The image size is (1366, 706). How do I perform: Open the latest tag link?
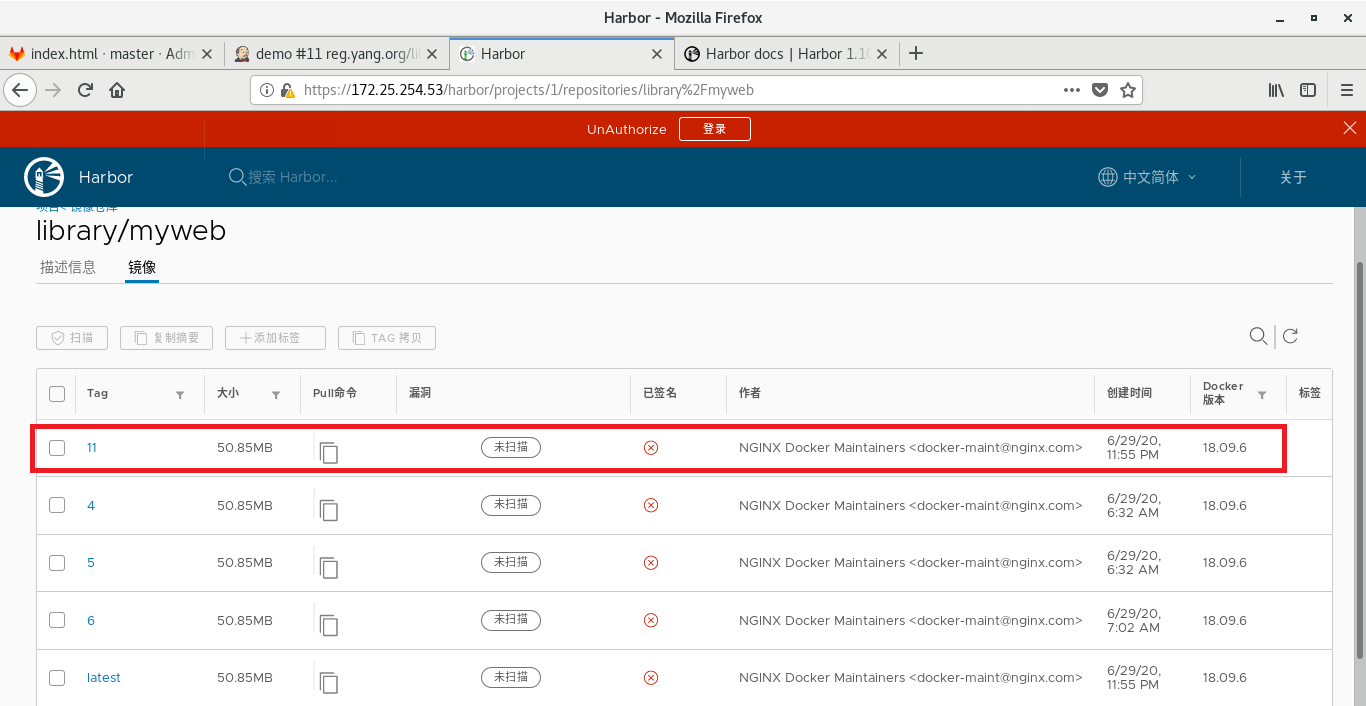(104, 678)
